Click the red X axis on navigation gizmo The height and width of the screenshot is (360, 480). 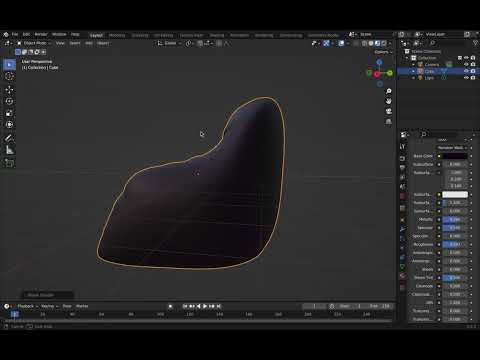[377, 74]
